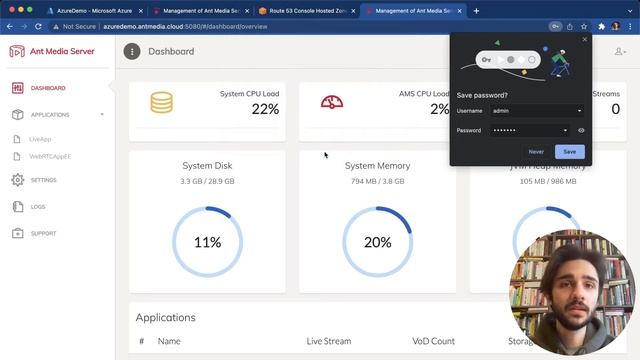
Task: Open the Username dropdown in the save prompt
Action: pos(537,111)
